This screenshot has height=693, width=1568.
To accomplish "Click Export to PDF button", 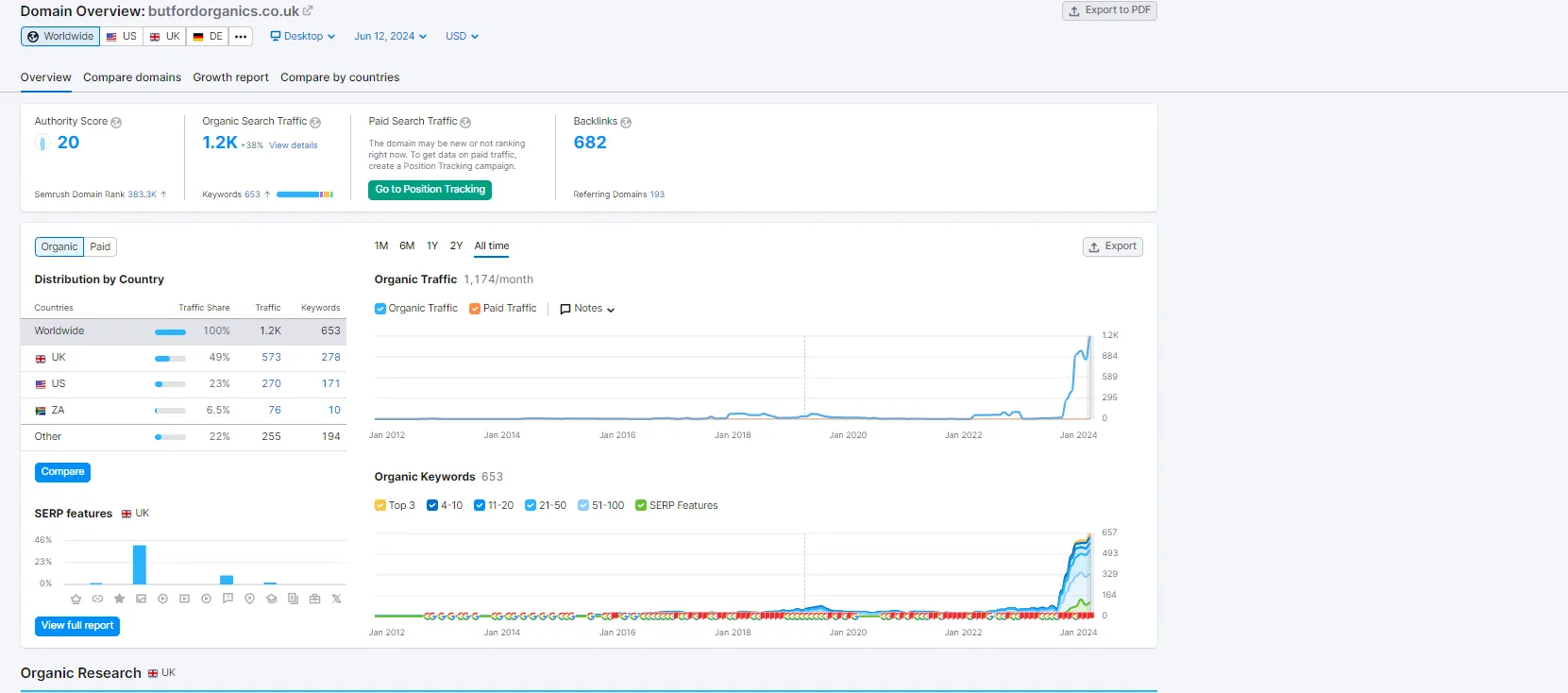I will tap(1109, 10).
